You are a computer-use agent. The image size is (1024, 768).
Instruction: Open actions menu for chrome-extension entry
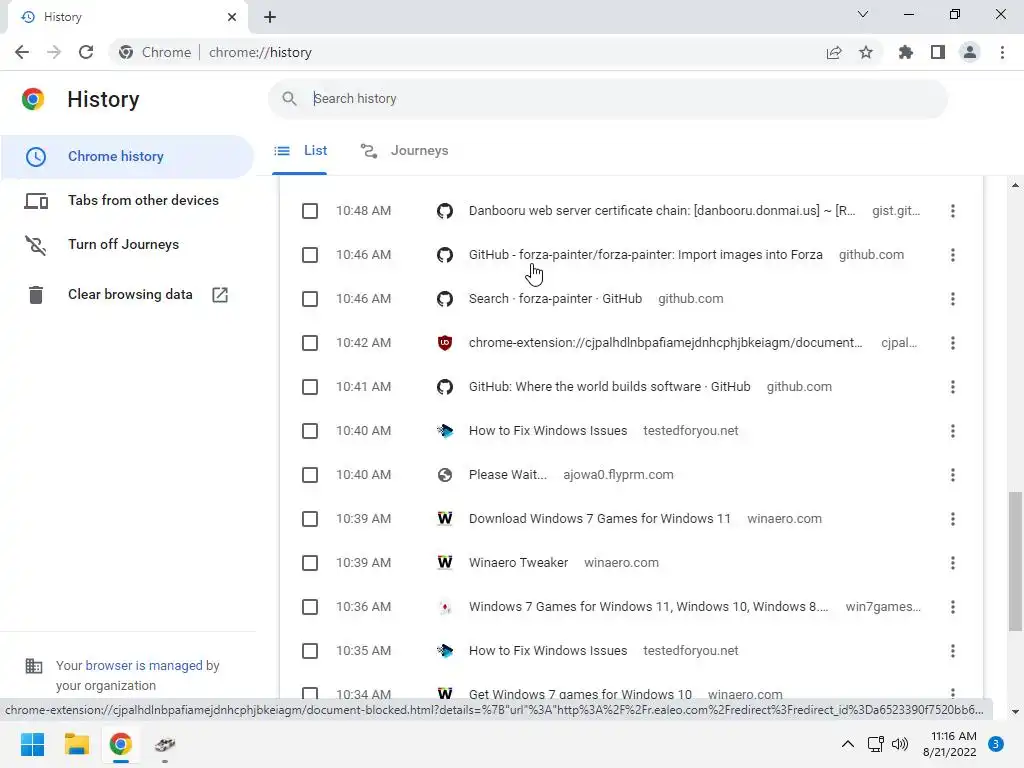coord(953,343)
